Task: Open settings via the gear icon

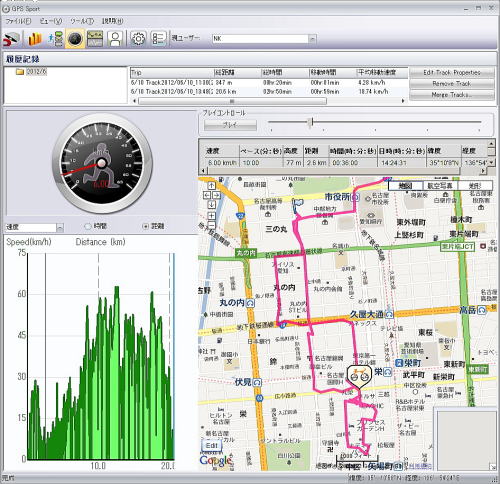Action: 138,39
